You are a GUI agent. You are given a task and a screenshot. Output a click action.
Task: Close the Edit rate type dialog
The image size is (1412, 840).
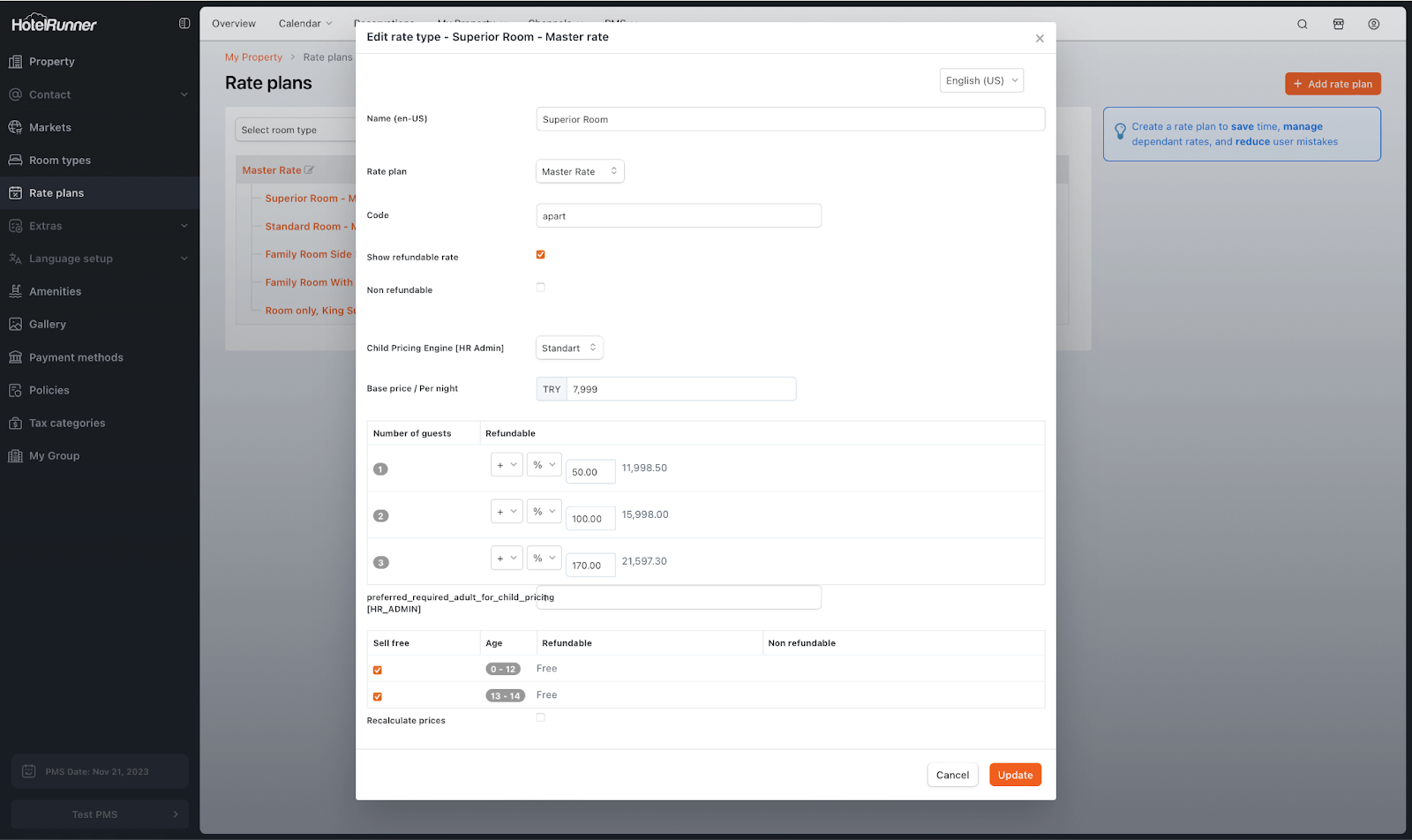pos(1040,38)
